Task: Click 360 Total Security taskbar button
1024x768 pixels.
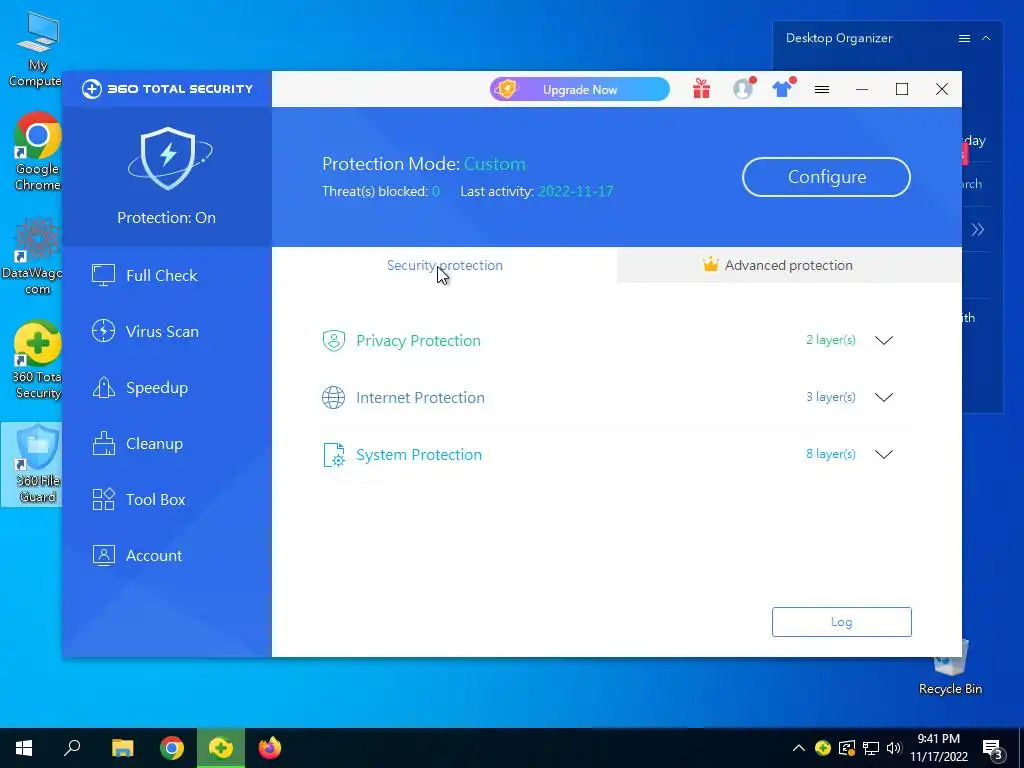Action: (221, 748)
